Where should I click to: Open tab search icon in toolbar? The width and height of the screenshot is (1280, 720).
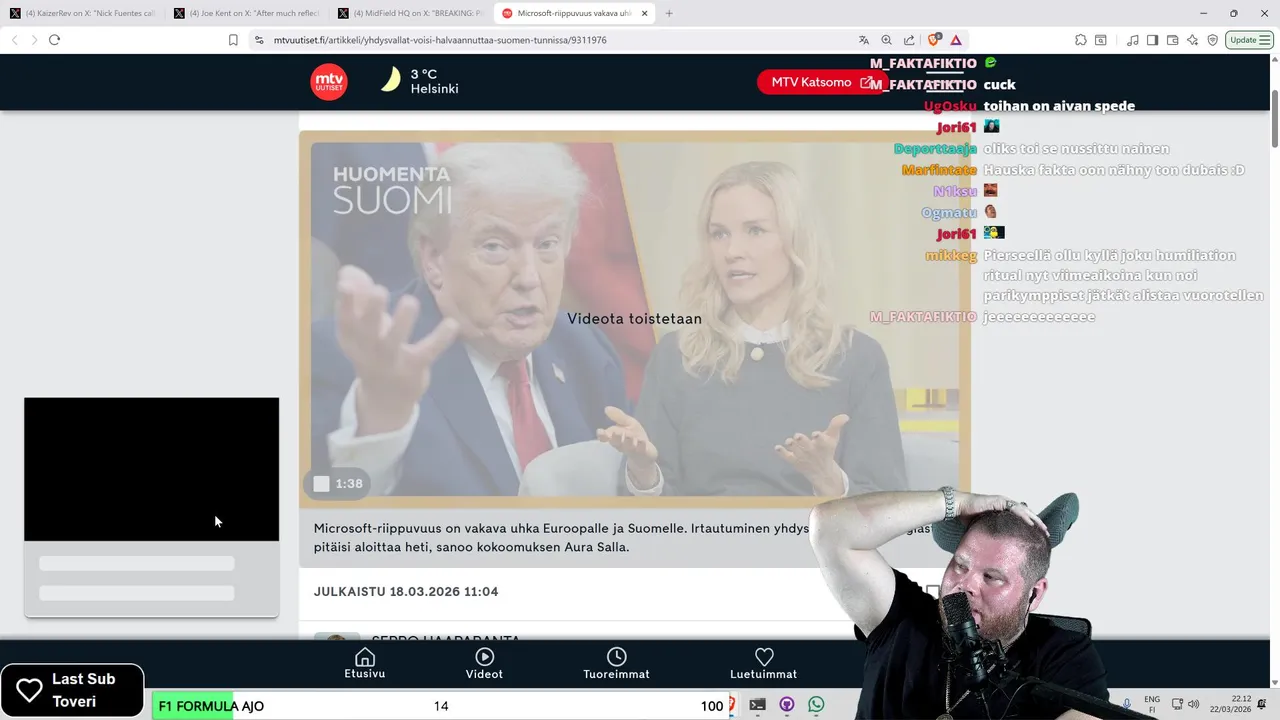(1101, 40)
